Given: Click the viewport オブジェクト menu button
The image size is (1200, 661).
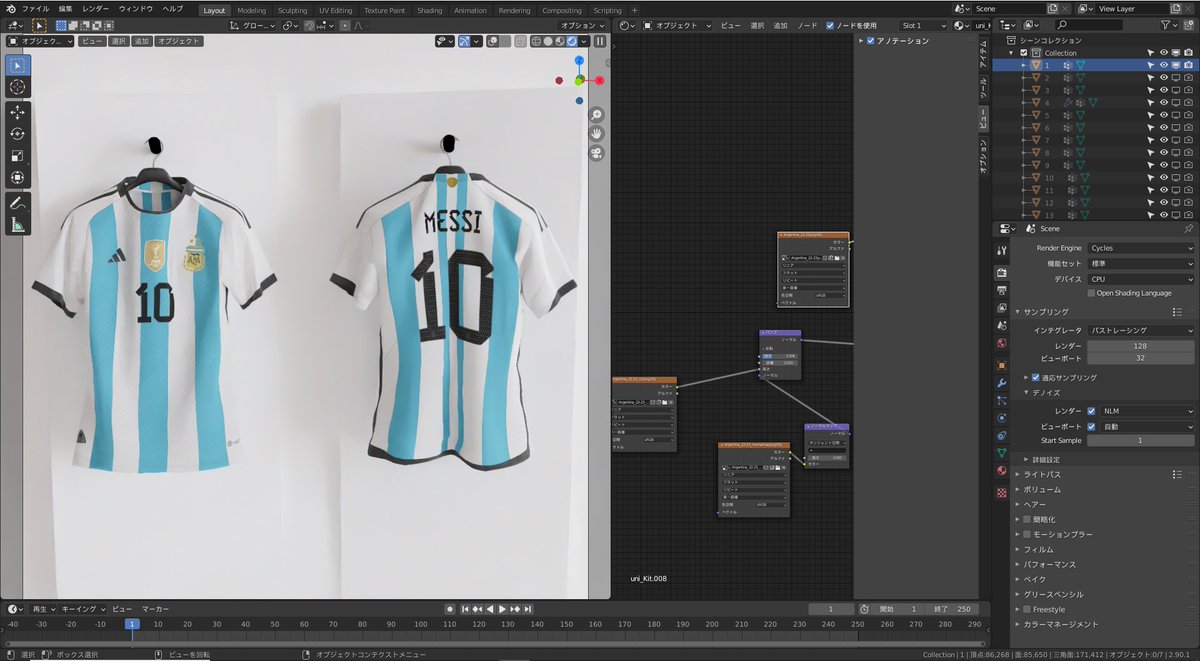Looking at the screenshot, I should tap(179, 42).
